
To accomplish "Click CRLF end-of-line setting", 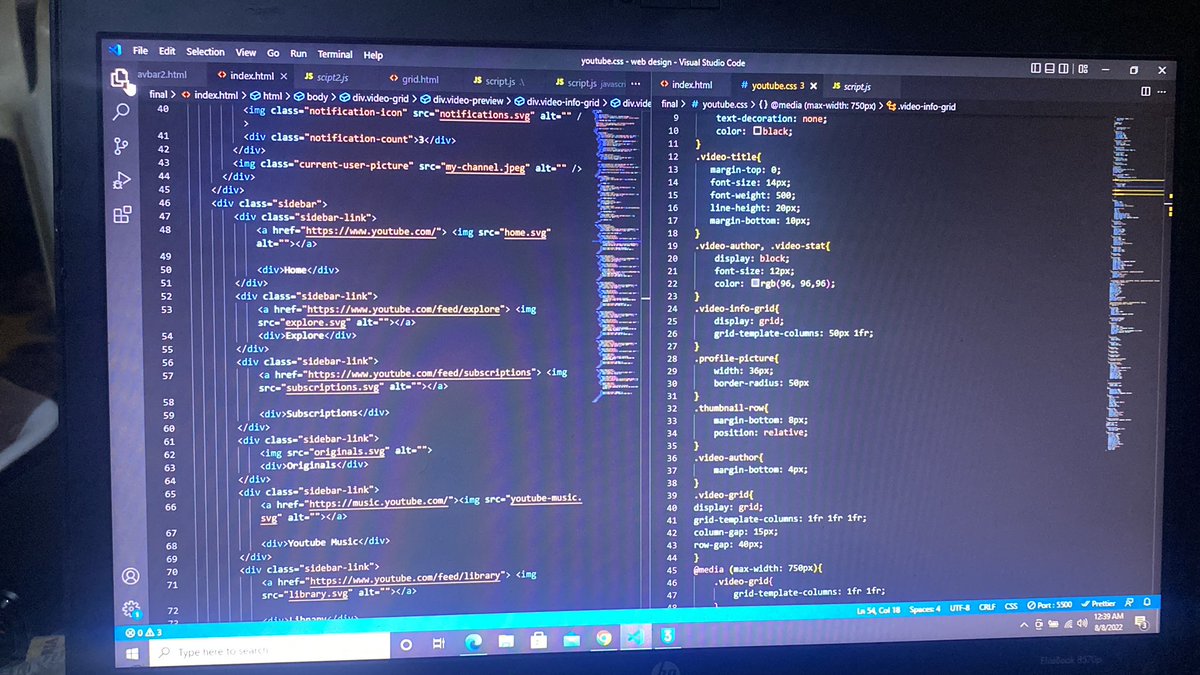I will click(x=987, y=607).
